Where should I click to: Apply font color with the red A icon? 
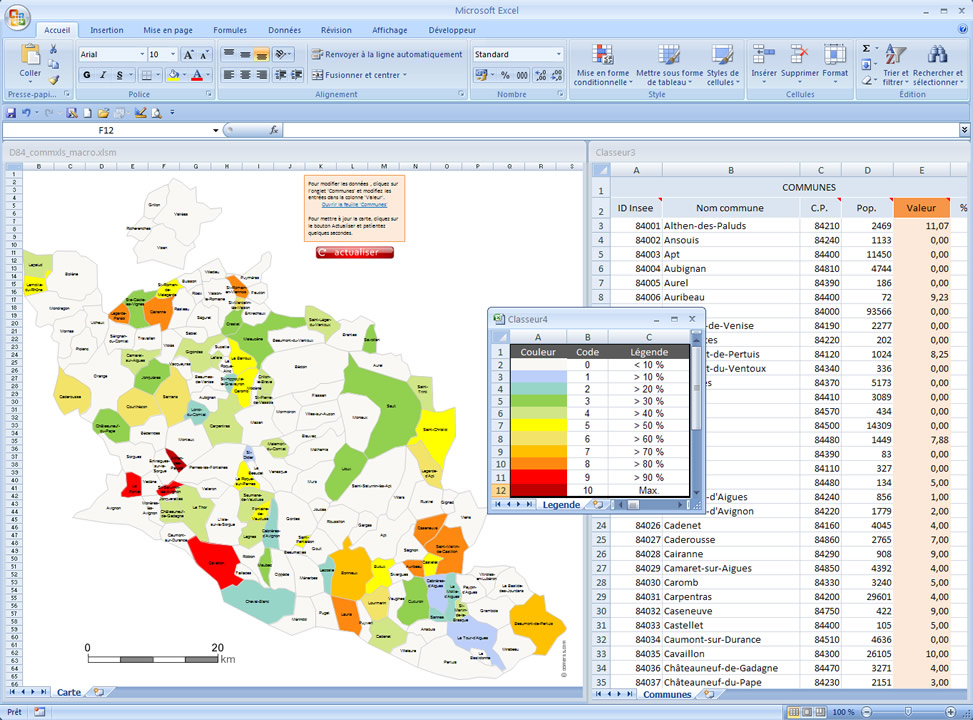(x=197, y=75)
